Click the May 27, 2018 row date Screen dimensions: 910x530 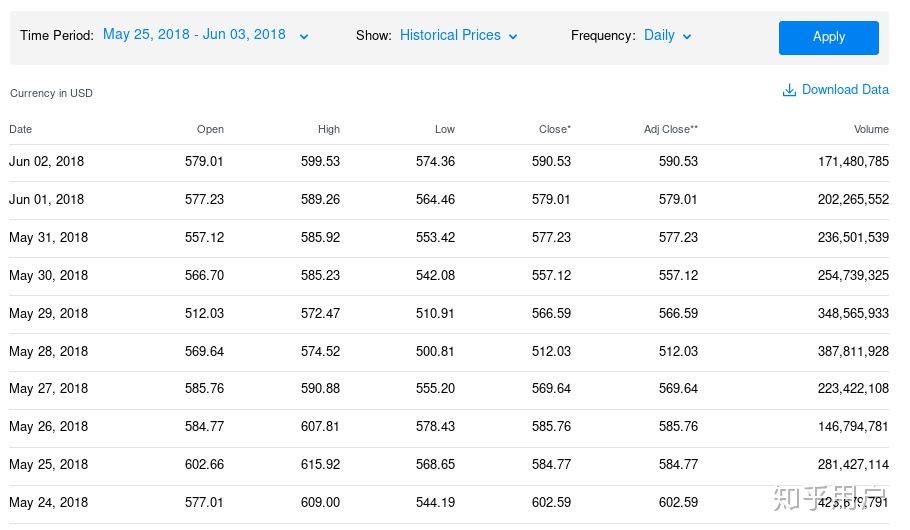(x=48, y=388)
